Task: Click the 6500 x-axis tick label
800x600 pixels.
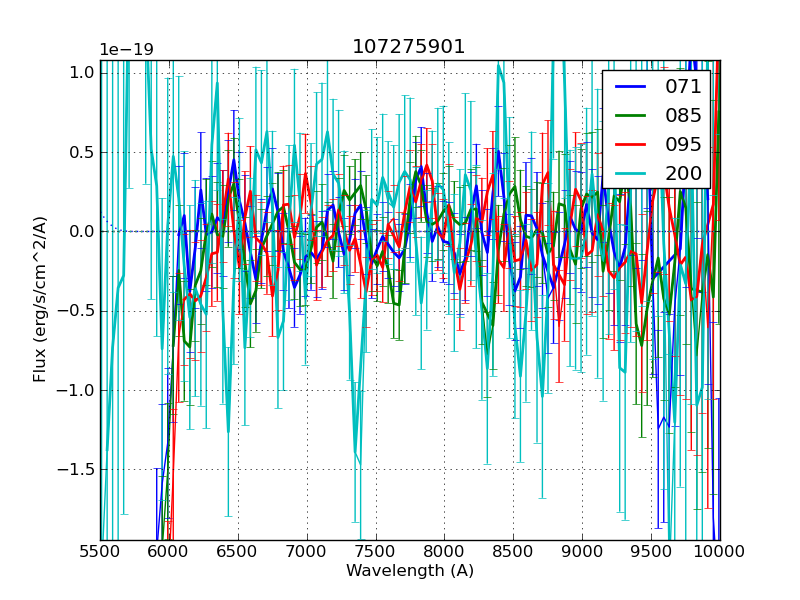Action: (x=238, y=551)
